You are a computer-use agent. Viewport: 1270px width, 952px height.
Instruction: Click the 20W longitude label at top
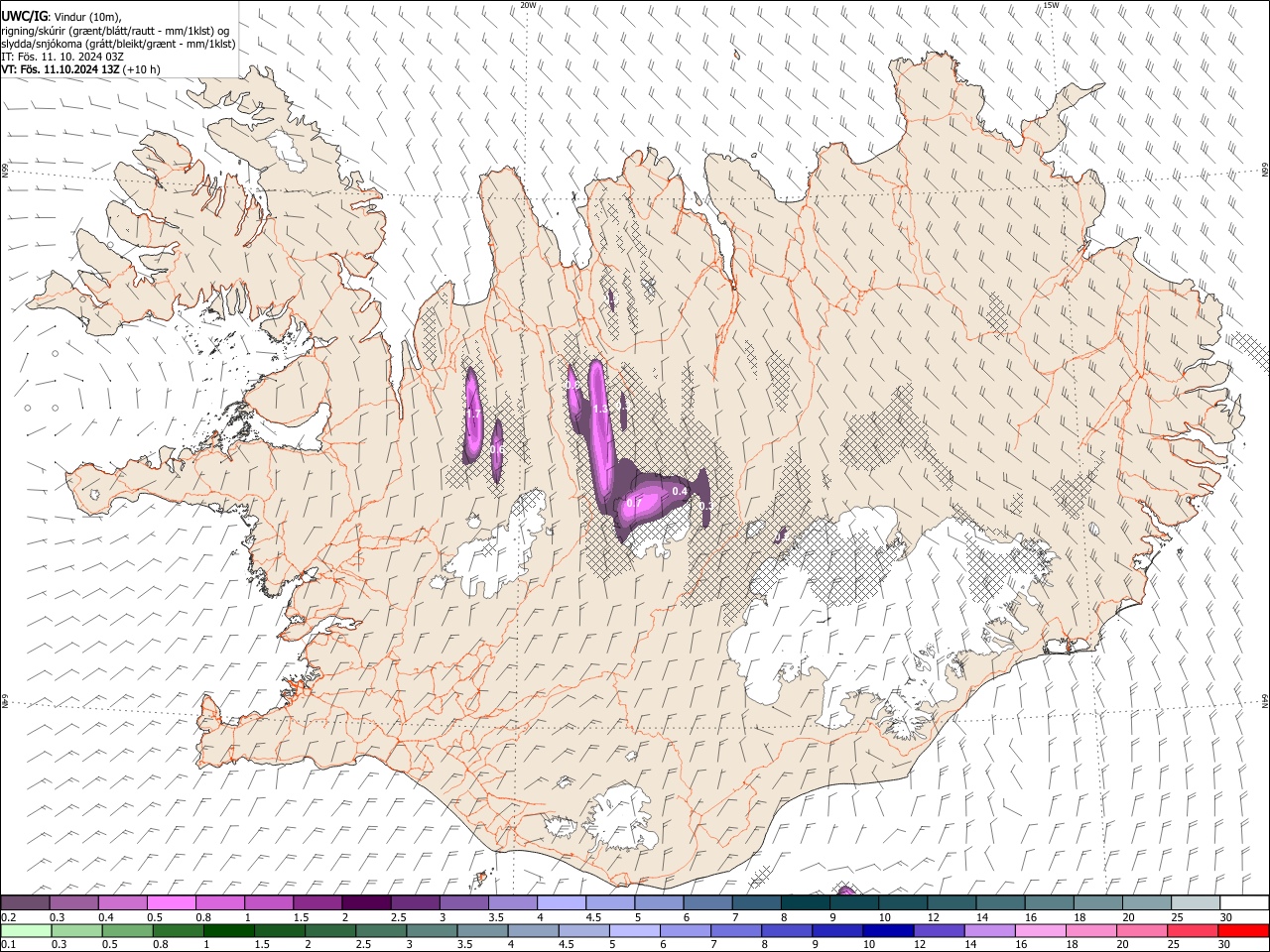529,5
